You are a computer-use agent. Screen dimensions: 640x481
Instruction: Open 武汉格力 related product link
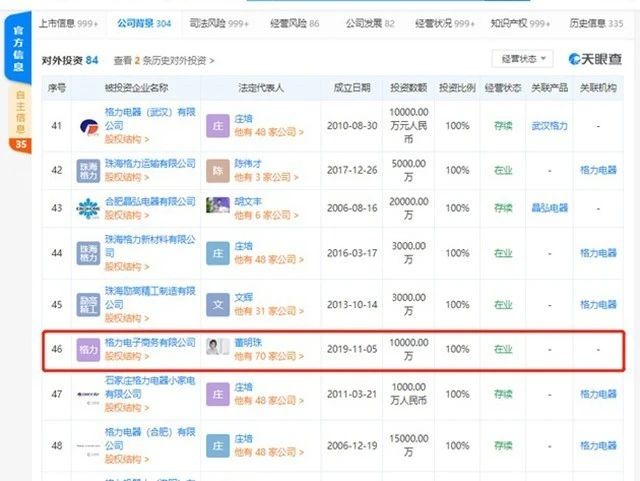pos(549,126)
